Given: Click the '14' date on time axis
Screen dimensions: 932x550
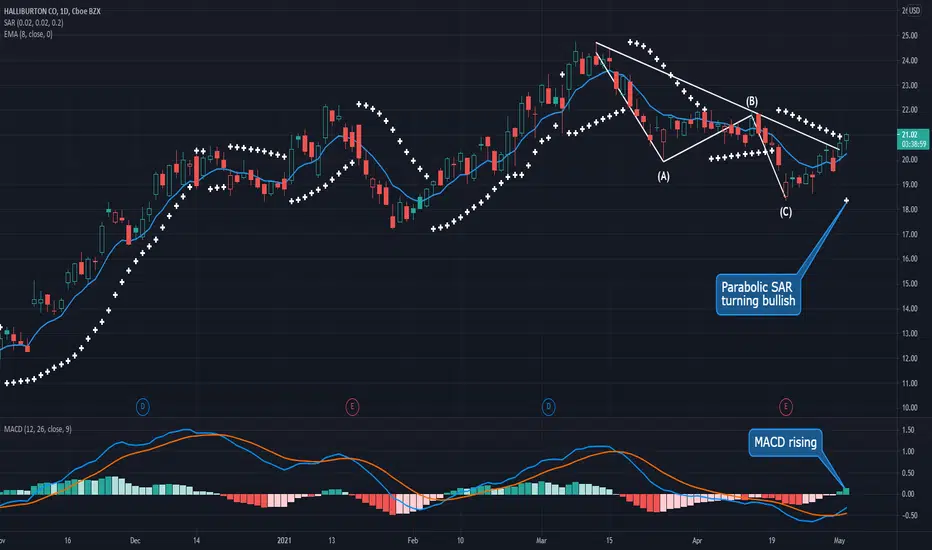Looking at the screenshot, I should tap(196, 540).
